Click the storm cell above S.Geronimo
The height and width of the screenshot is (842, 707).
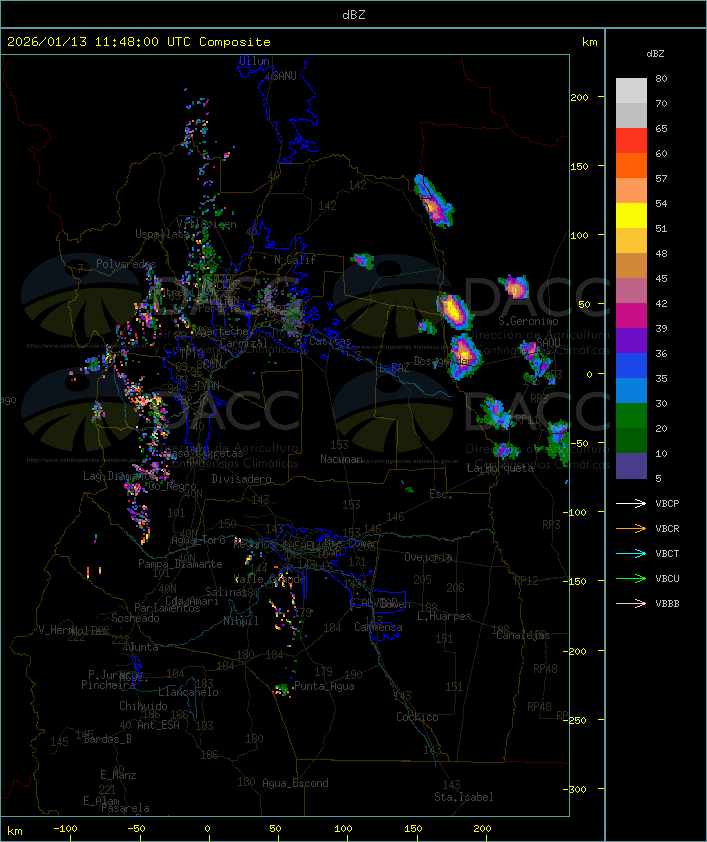point(515,288)
